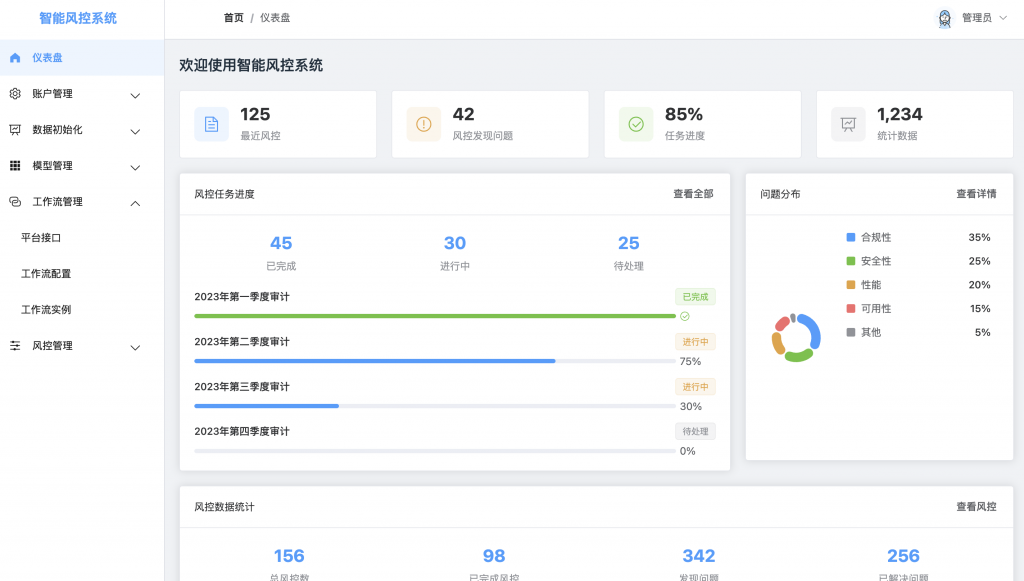Click the orange warning icon on 风控发现问题 card
1024x581 pixels.
click(x=423, y=123)
